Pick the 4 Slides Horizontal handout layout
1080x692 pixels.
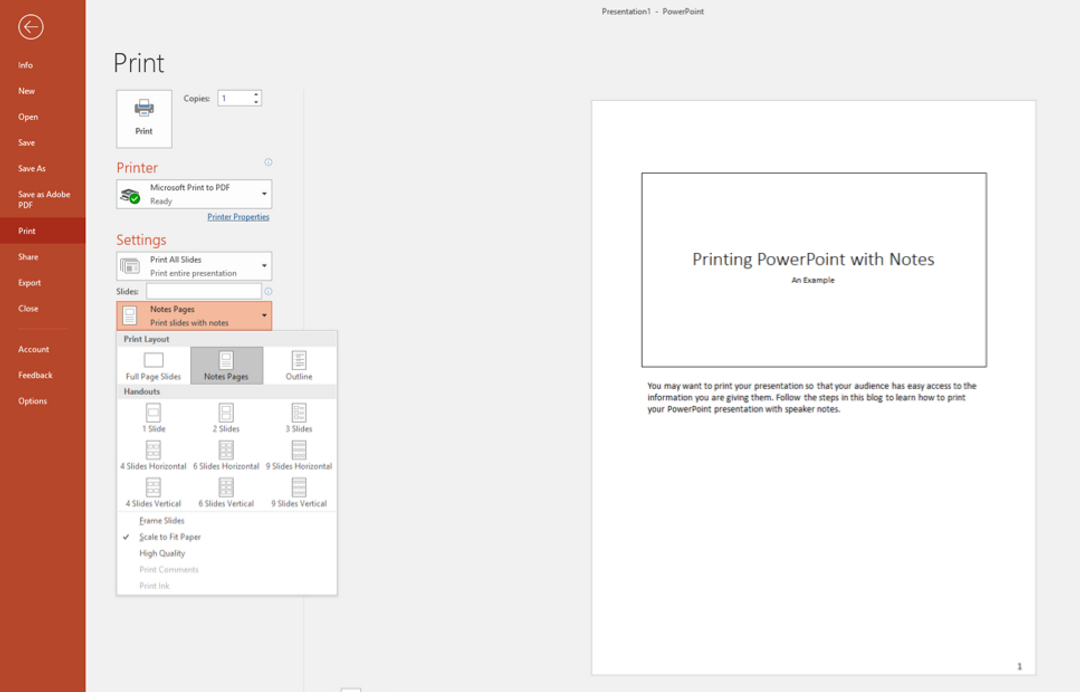152,453
